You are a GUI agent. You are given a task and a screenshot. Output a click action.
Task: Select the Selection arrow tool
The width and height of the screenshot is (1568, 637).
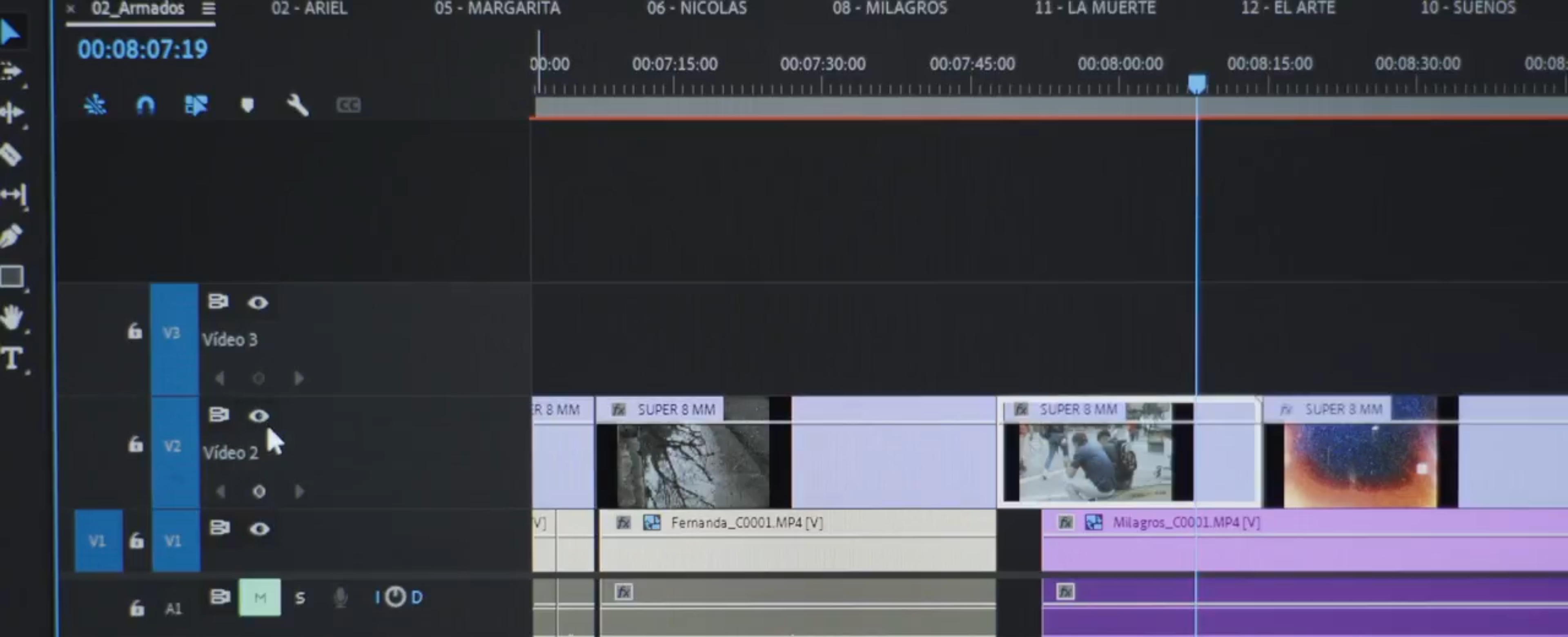10,32
